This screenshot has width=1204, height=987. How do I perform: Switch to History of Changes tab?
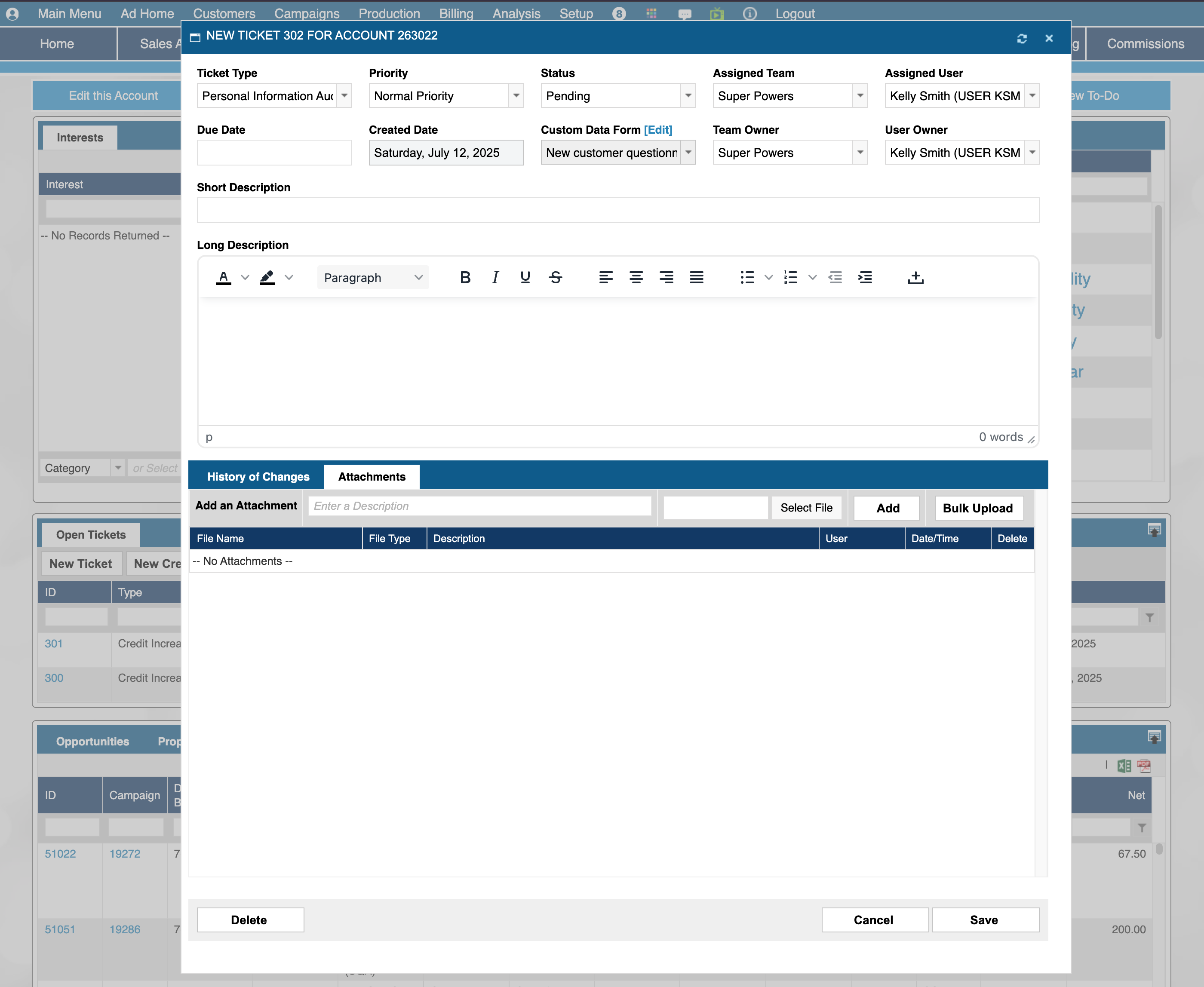pyautogui.click(x=258, y=476)
